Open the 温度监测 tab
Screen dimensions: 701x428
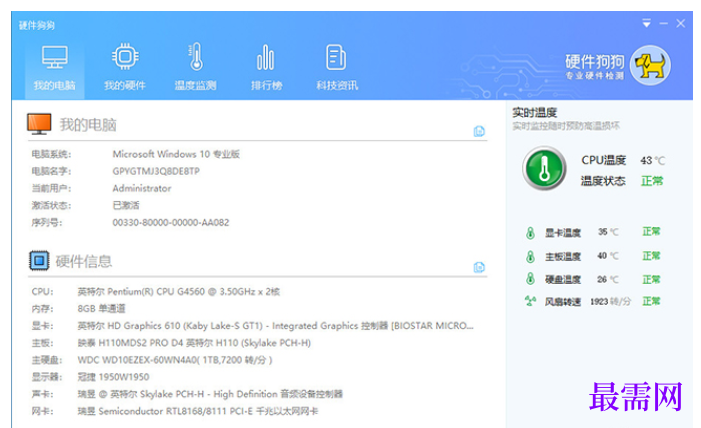tap(196, 68)
